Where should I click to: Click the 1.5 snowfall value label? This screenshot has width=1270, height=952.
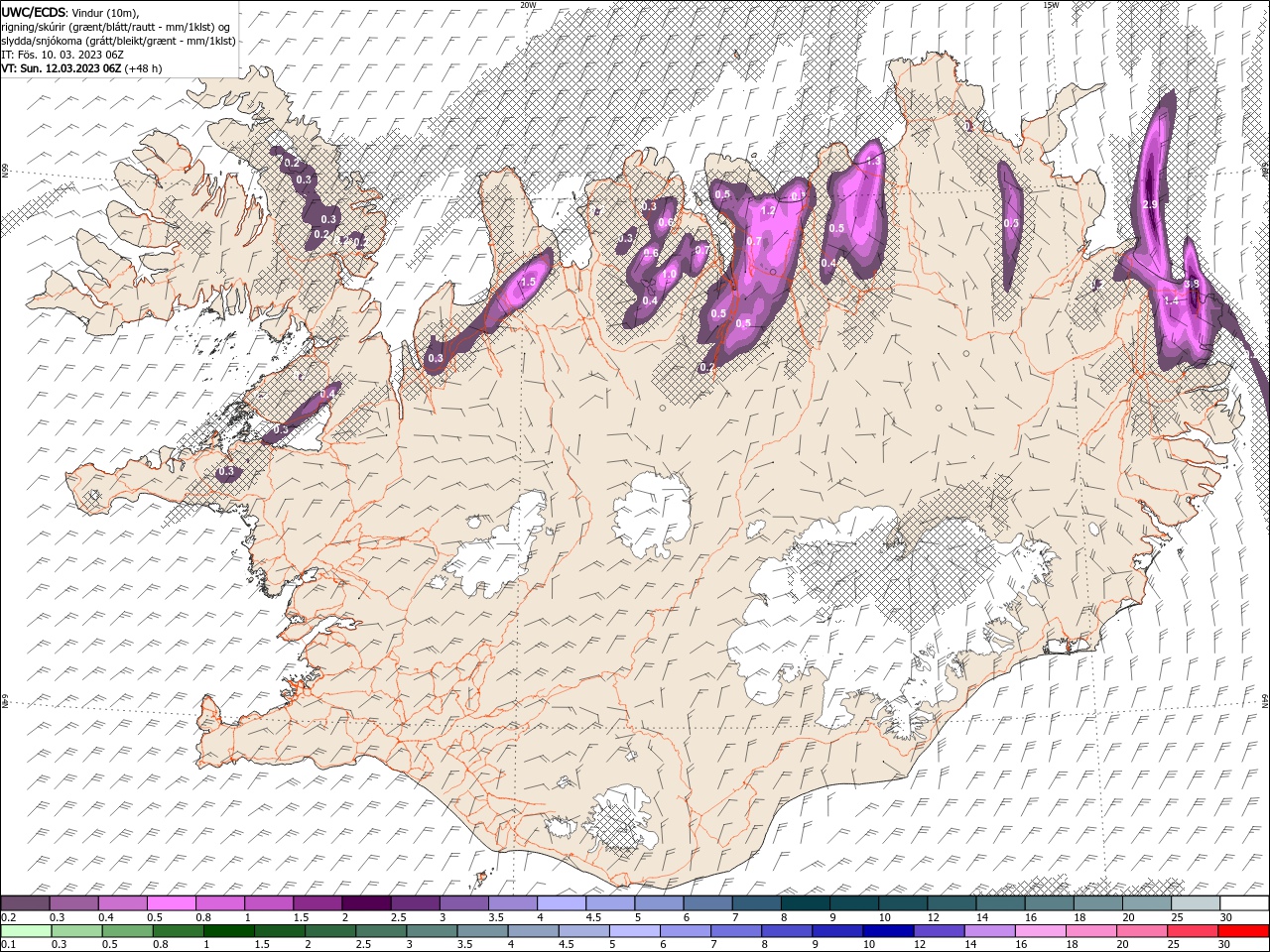pyautogui.click(x=528, y=283)
